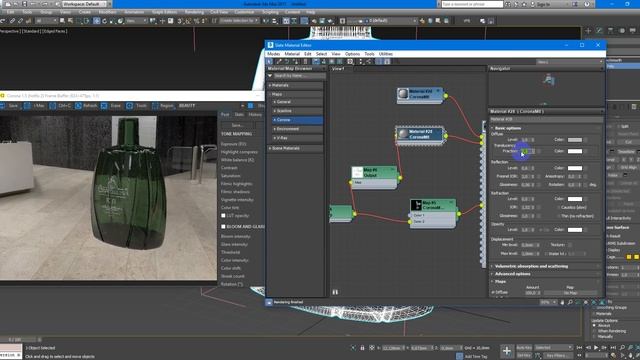
Task: Open the Options menu in Slate Material Editor
Action: (x=352, y=54)
